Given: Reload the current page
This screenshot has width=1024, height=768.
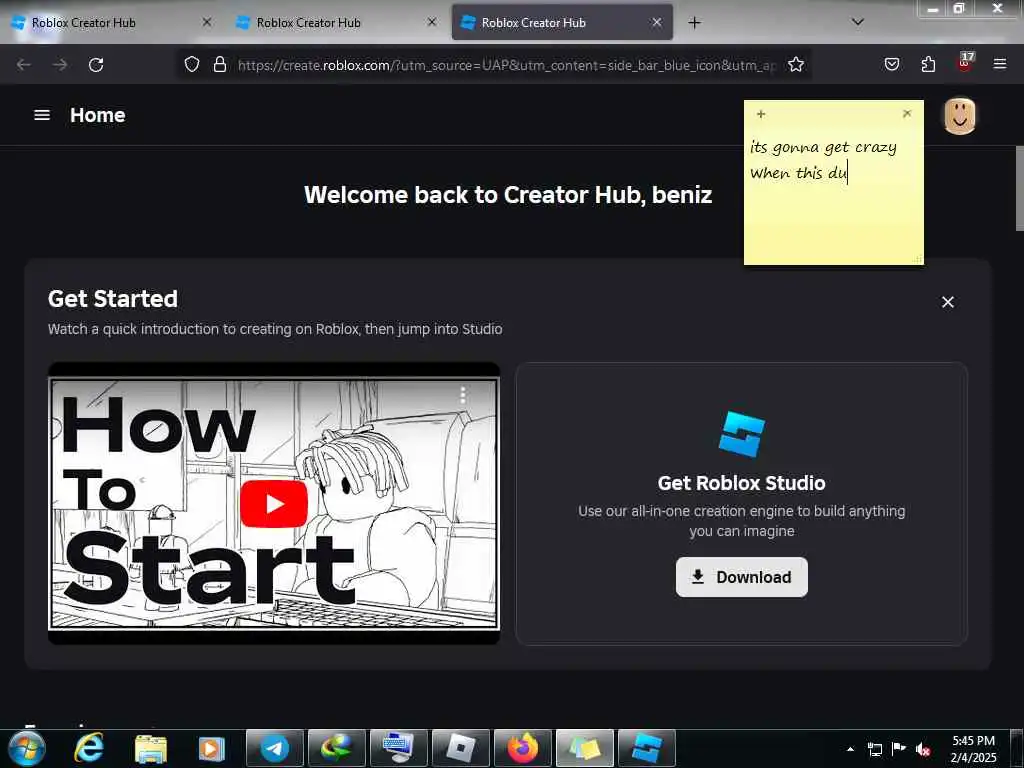Looking at the screenshot, I should 96,65.
